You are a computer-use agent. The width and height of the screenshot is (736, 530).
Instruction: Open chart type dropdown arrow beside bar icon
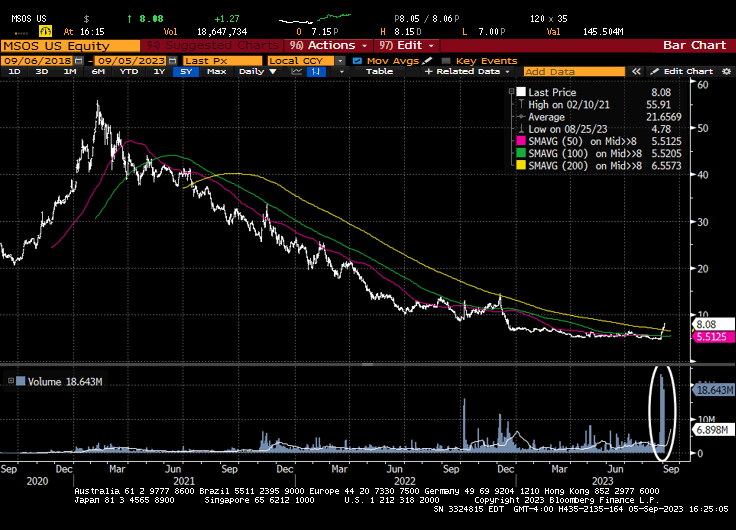(x=341, y=71)
